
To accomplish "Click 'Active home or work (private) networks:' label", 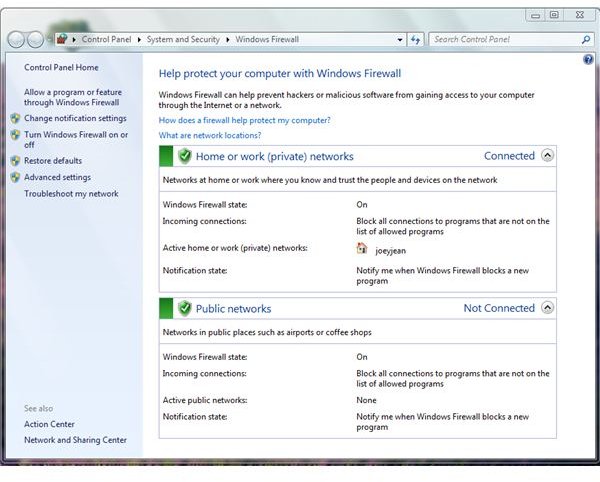I will (235, 248).
